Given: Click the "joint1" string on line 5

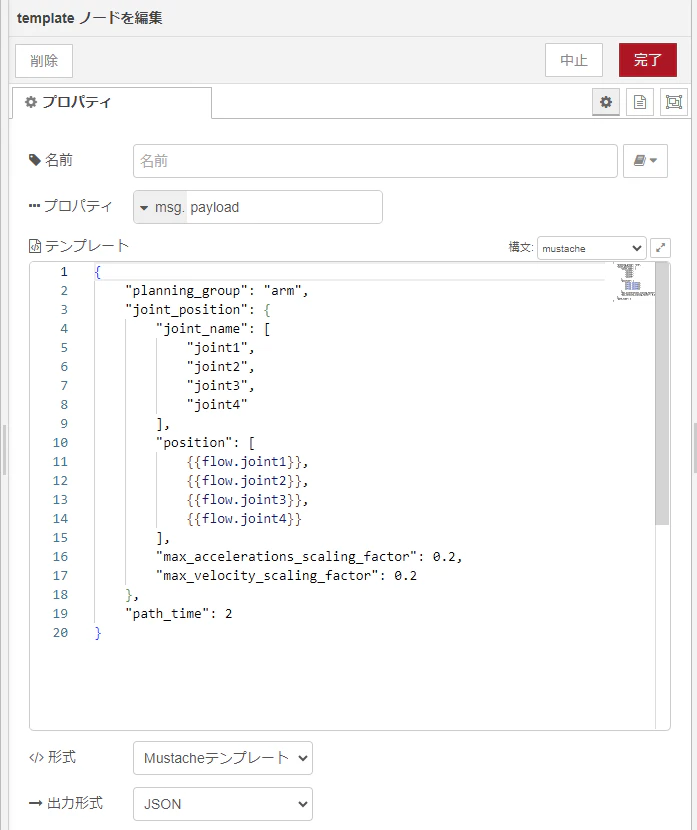Looking at the screenshot, I should tap(217, 348).
